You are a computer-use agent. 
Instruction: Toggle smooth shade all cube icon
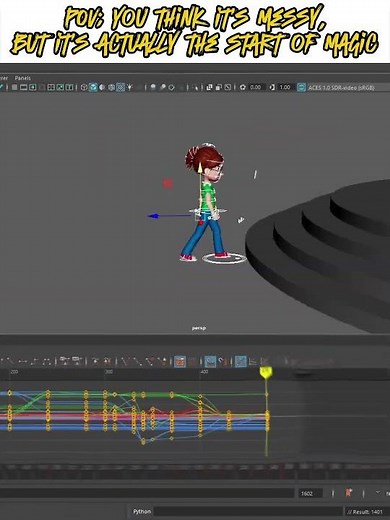[x=93, y=87]
